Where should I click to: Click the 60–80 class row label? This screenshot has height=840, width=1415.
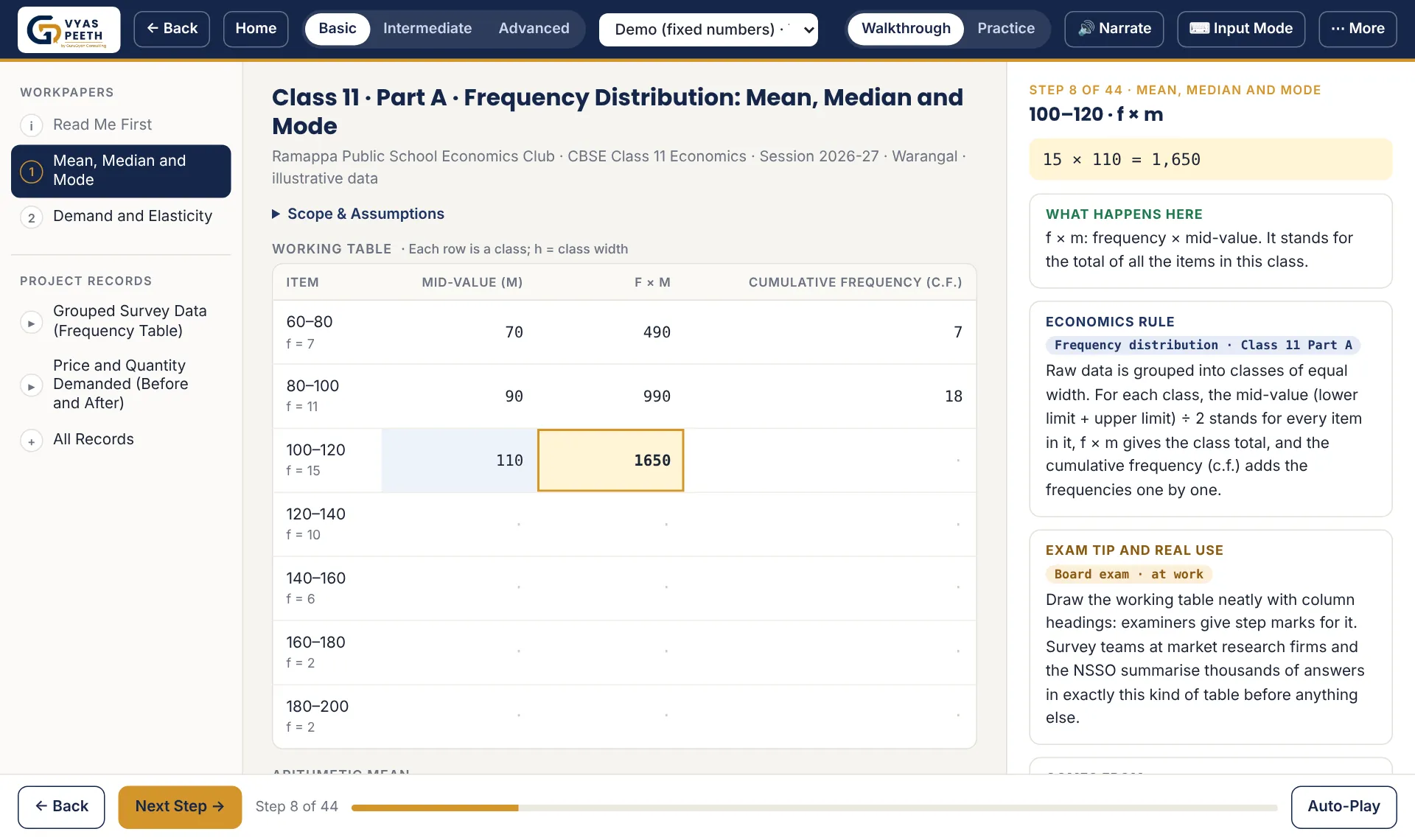click(x=309, y=322)
